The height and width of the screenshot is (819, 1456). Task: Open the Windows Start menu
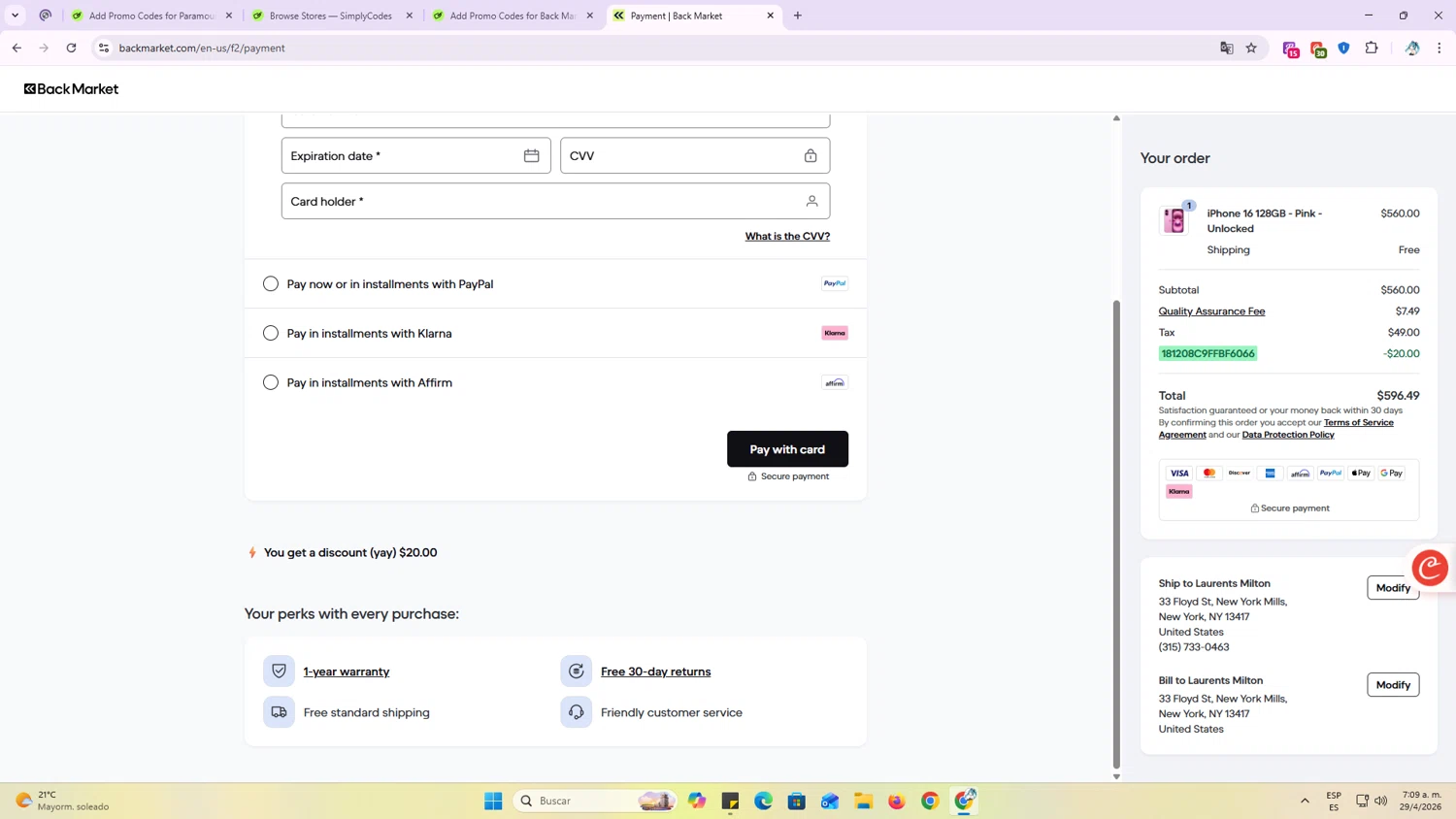[x=493, y=801]
